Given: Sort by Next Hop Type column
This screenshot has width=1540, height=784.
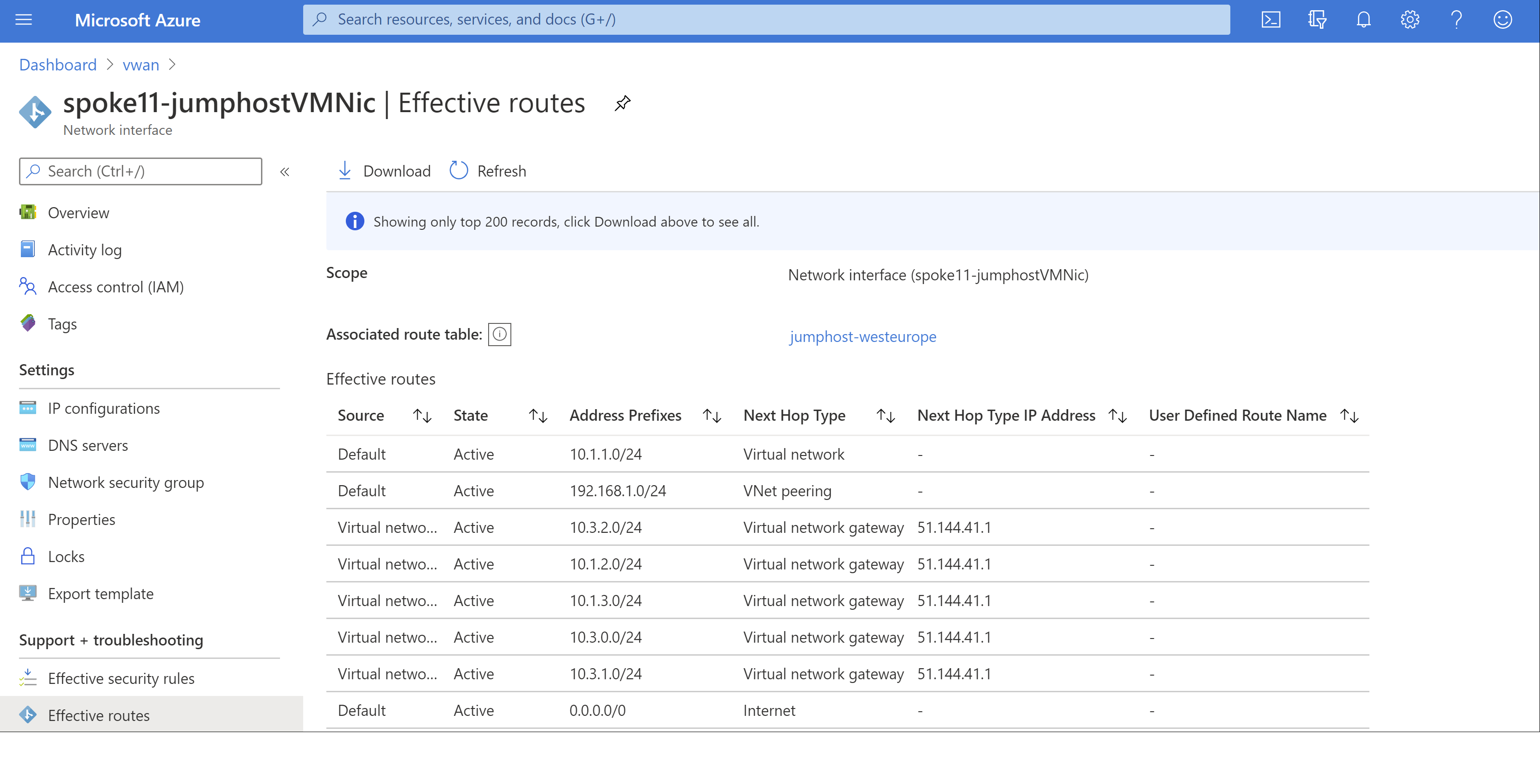Looking at the screenshot, I should (x=885, y=416).
